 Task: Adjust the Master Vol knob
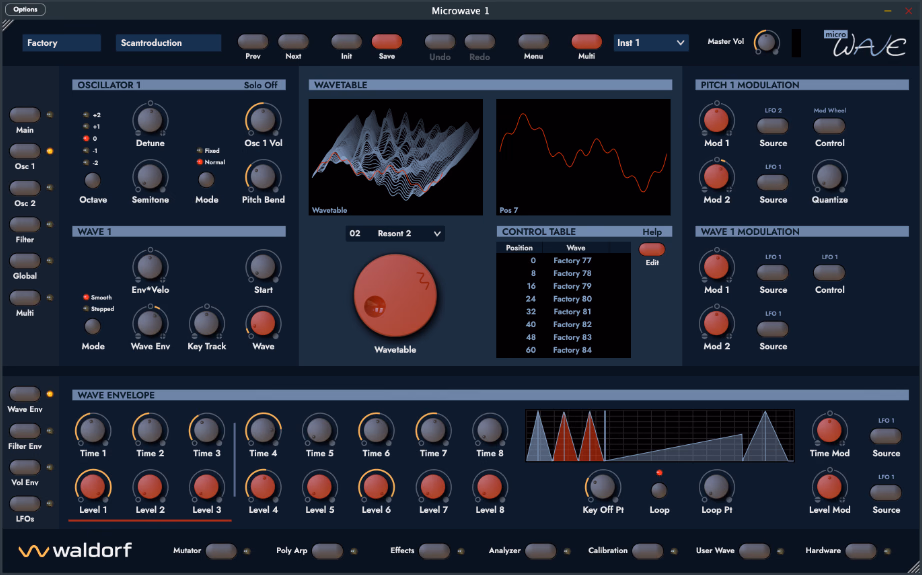(x=766, y=42)
